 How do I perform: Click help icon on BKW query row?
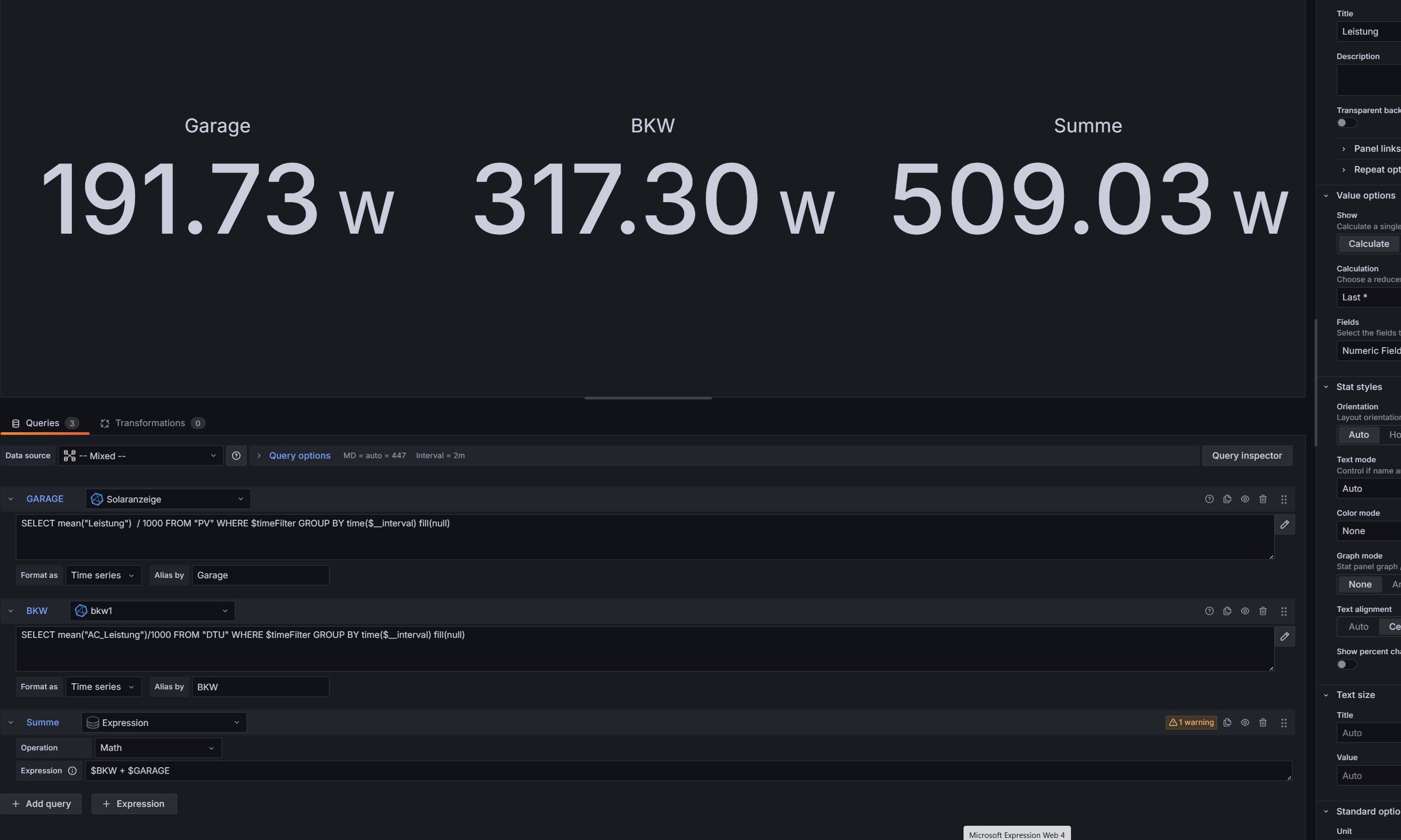click(x=1209, y=611)
